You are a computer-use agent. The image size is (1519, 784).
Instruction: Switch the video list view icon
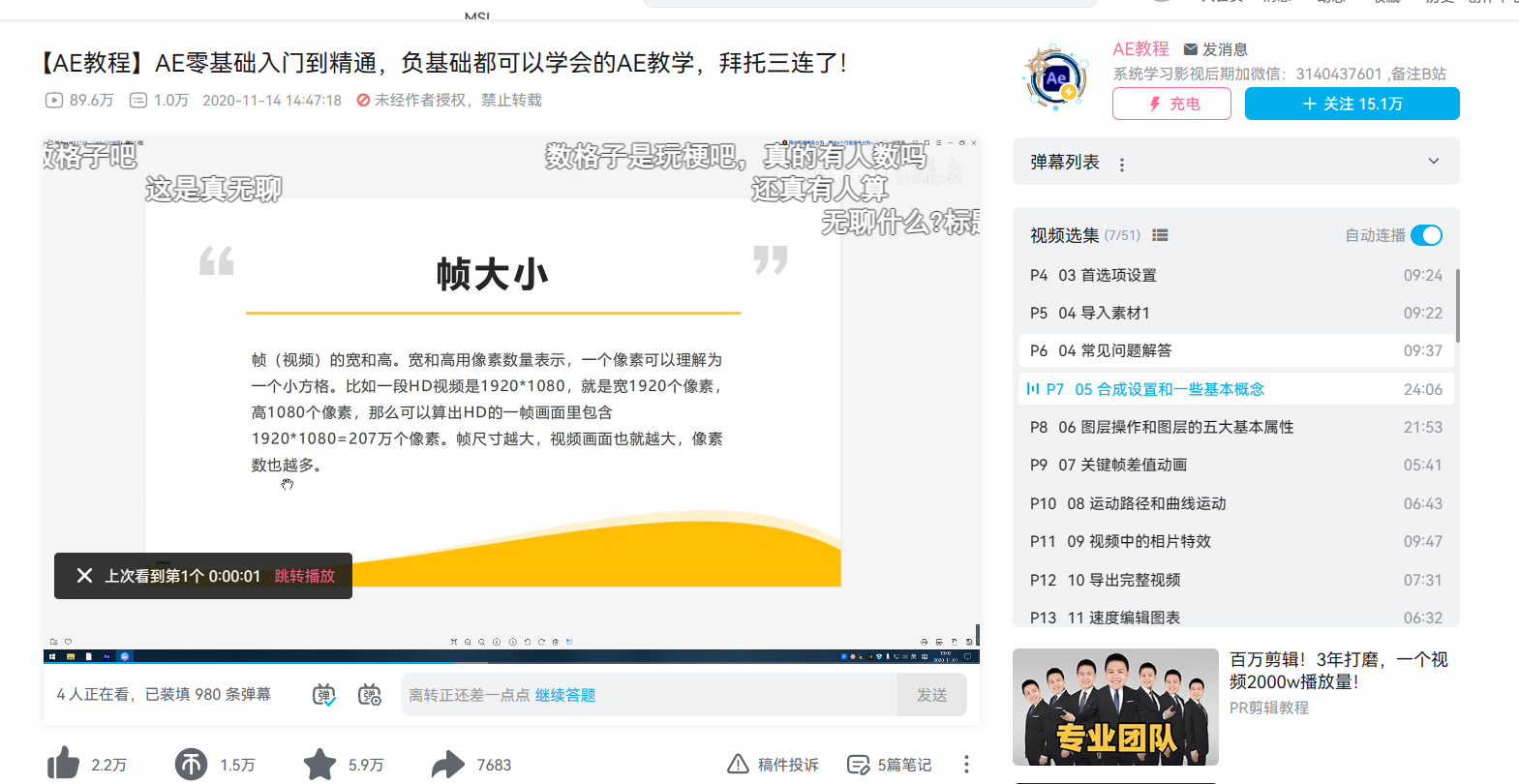pos(1160,235)
